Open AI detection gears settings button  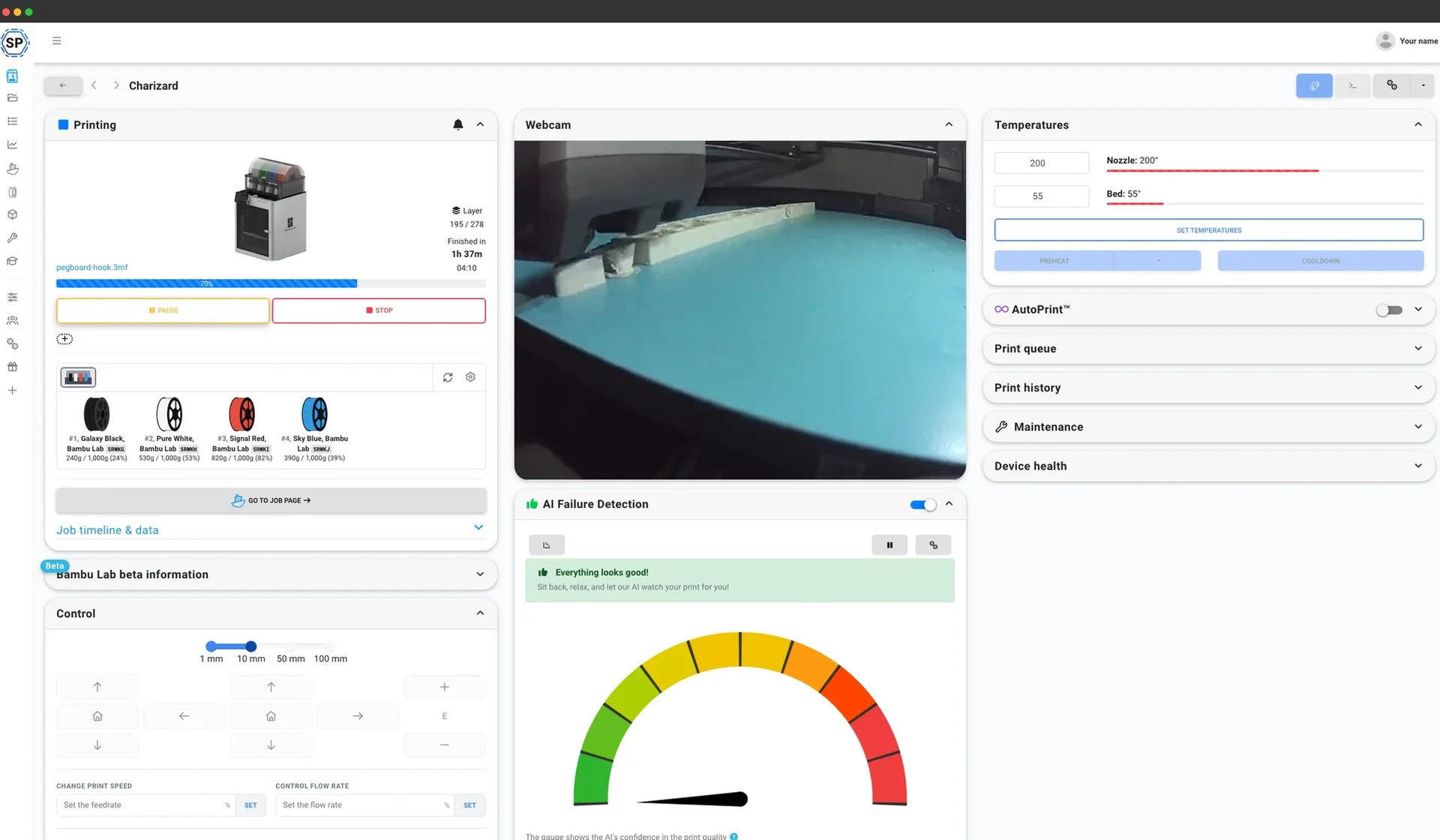[934, 545]
